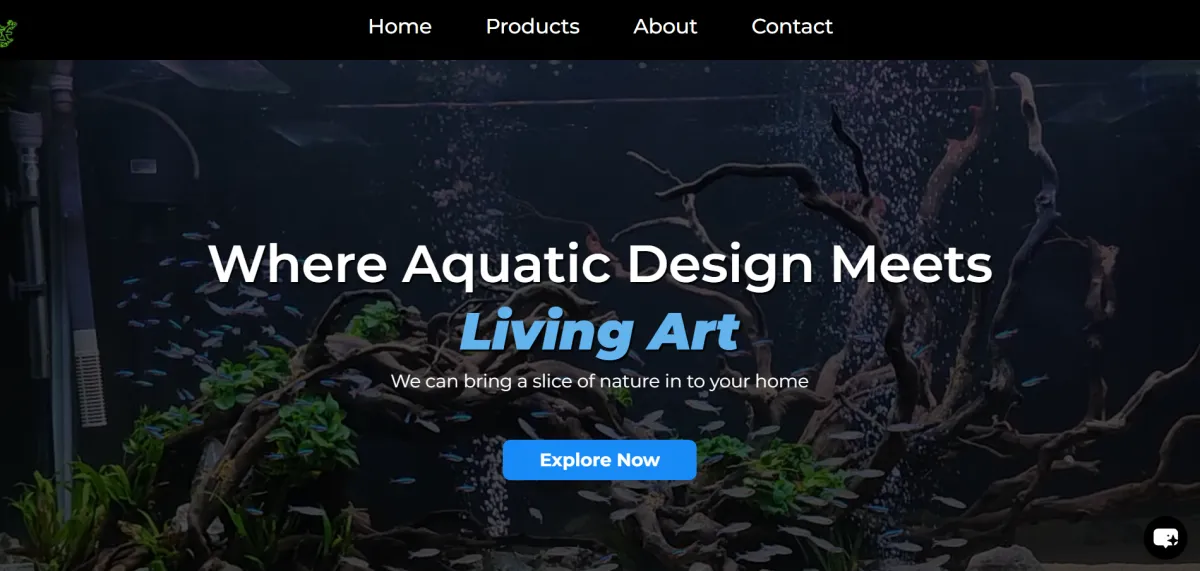The height and width of the screenshot is (571, 1200).
Task: Click the Living Art blue italic heading
Action: point(599,332)
